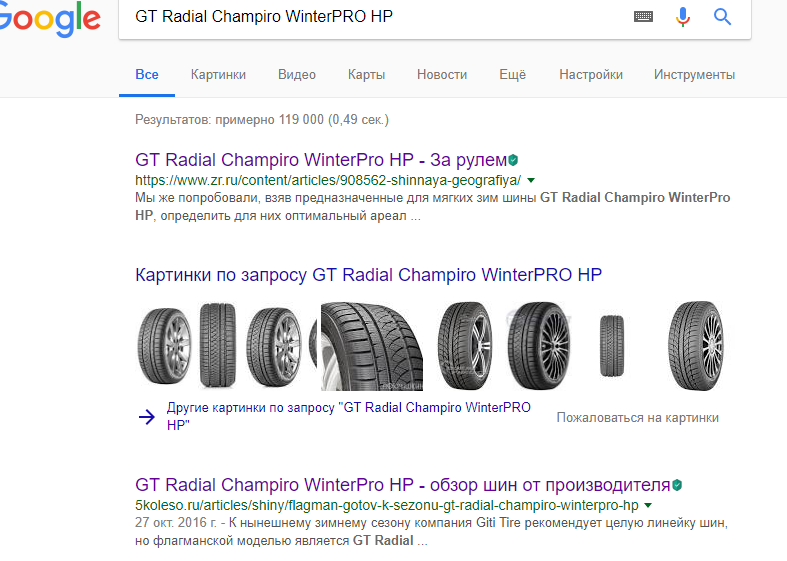Click into the search query input field
Screen dimensions: 787x561
tap(370, 17)
